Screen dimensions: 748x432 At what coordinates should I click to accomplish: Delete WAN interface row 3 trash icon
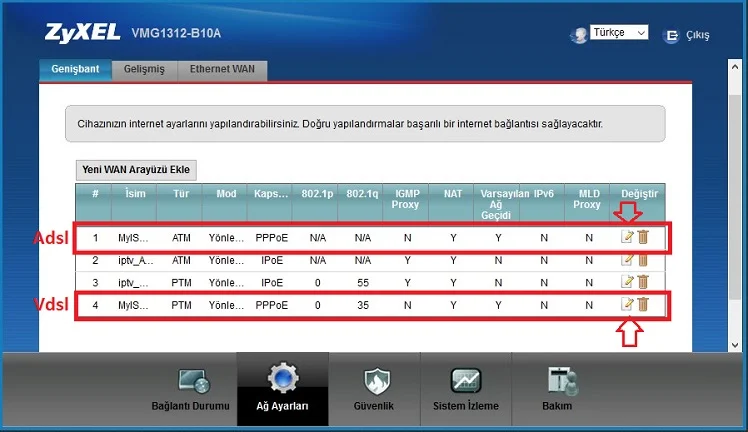(x=643, y=282)
